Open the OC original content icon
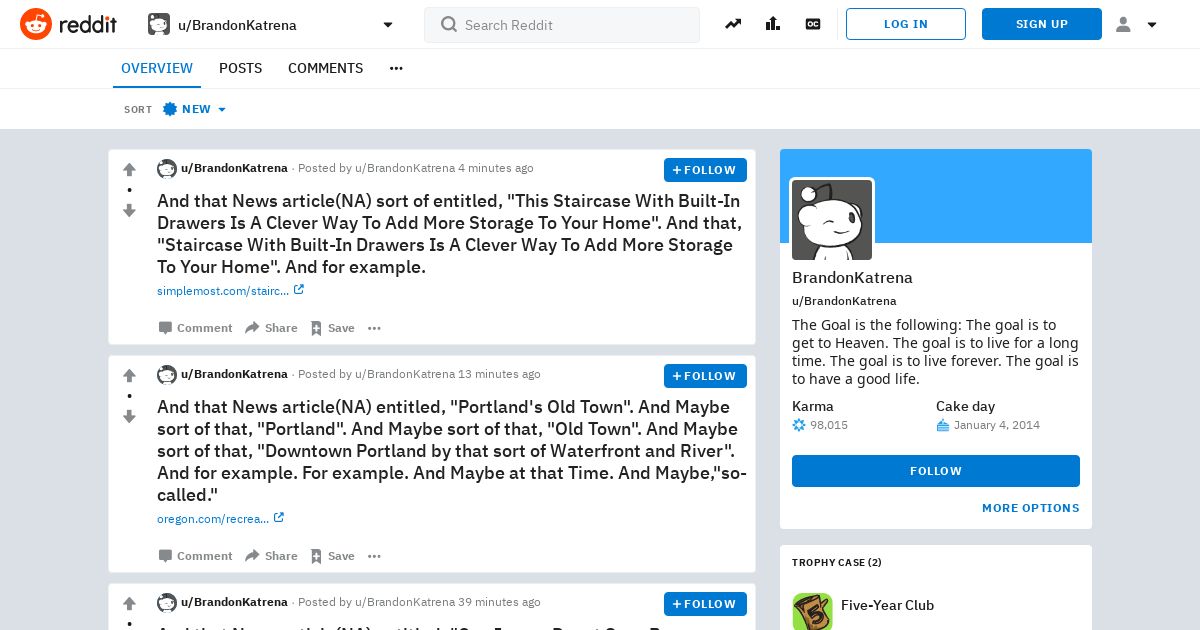Screen dimensions: 1200x630 coord(813,24)
